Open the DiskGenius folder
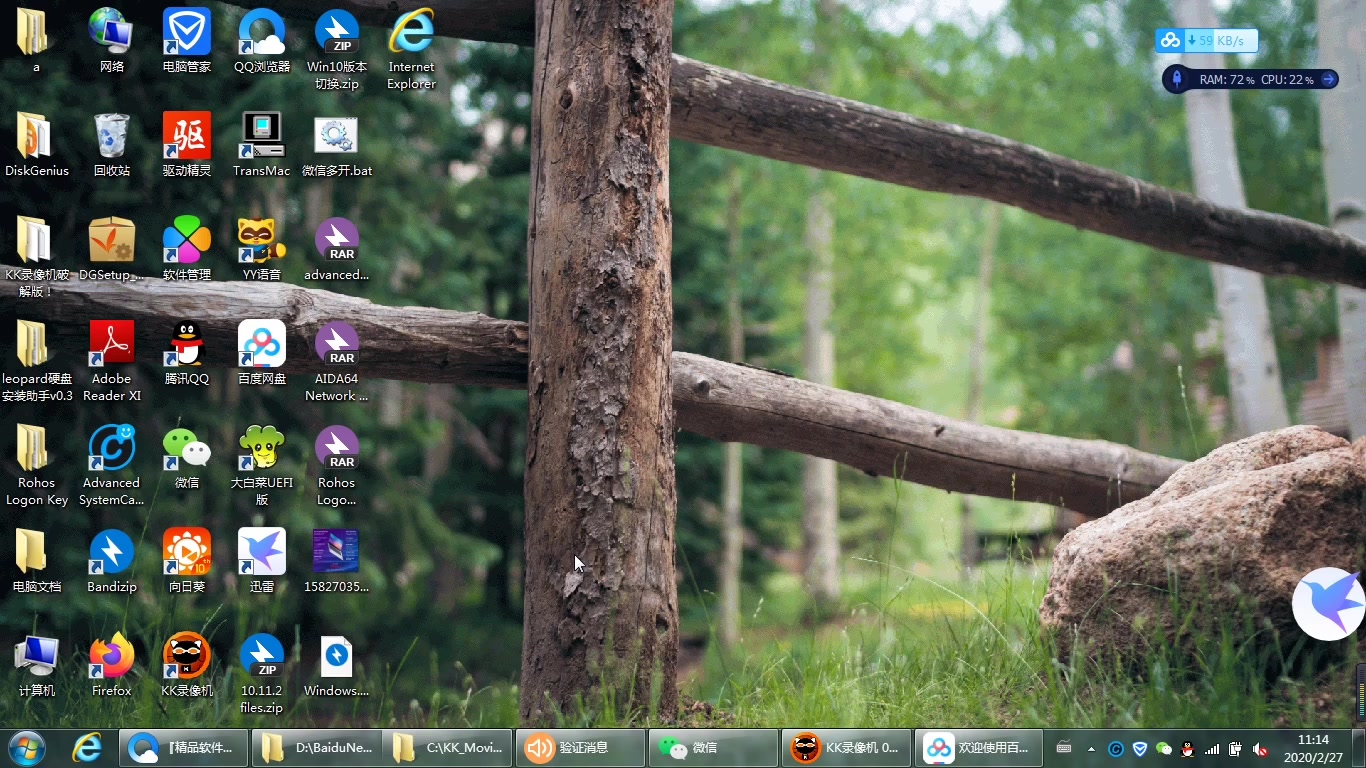The image size is (1366, 768). 37,145
